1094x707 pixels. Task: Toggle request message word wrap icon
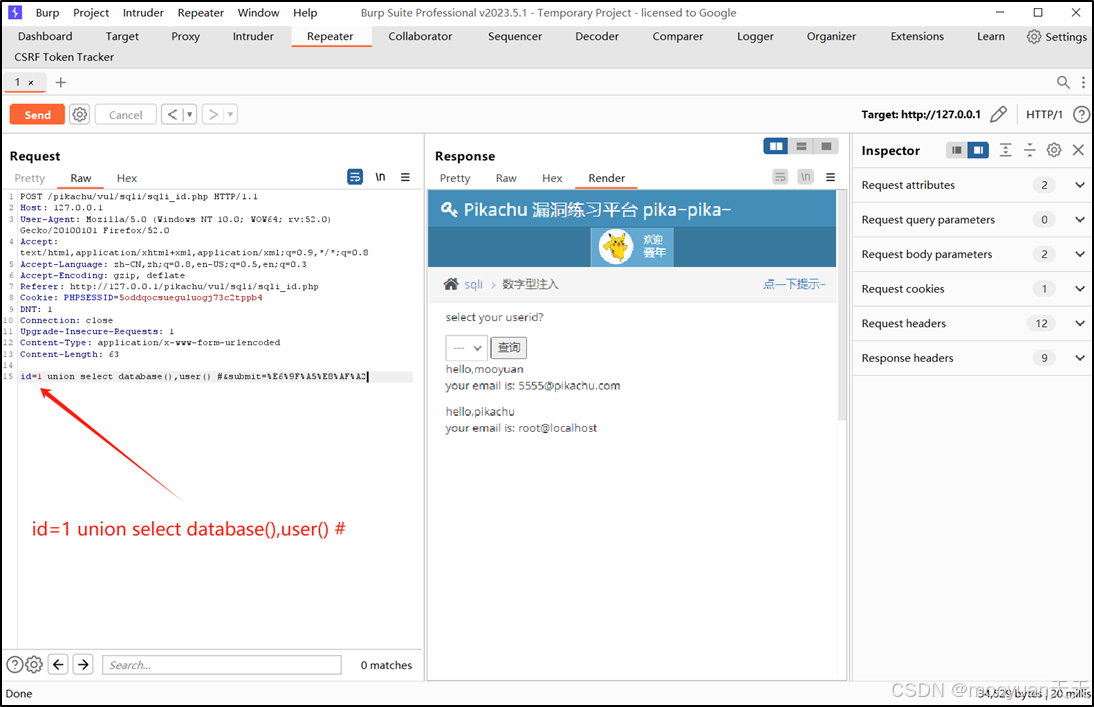(x=355, y=177)
